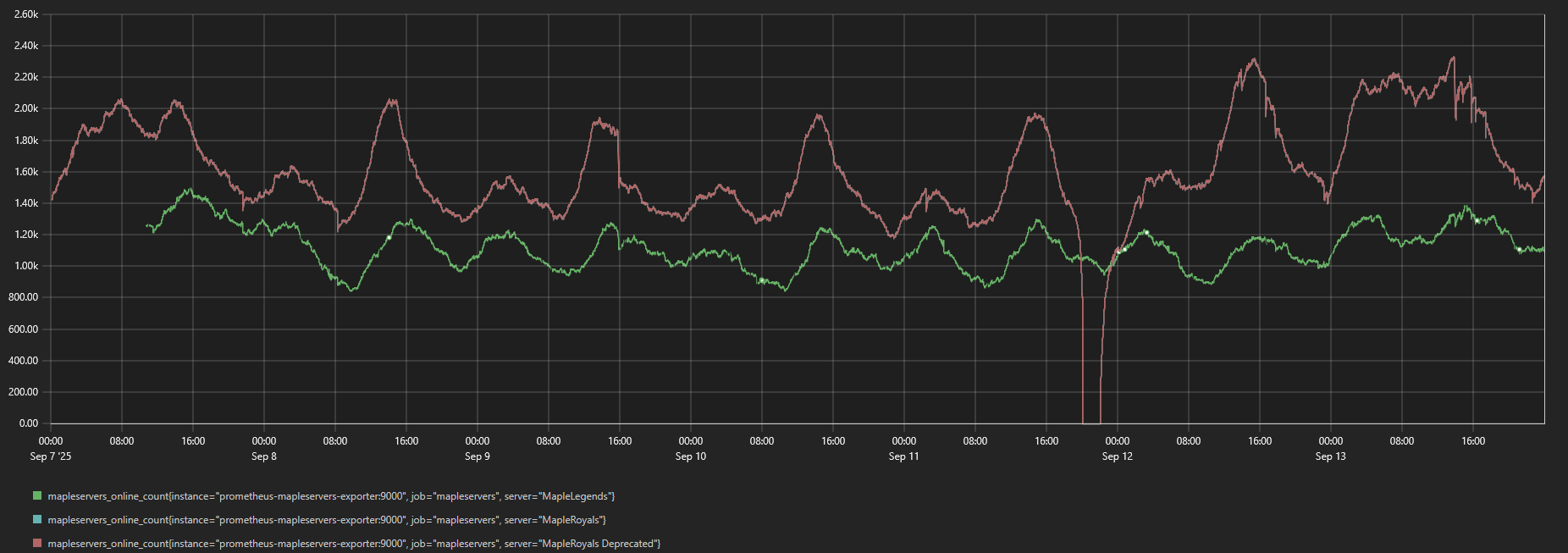Viewport: 1568px width, 553px height.
Task: Click the 0.00 y-axis tick label
Action: pos(29,423)
